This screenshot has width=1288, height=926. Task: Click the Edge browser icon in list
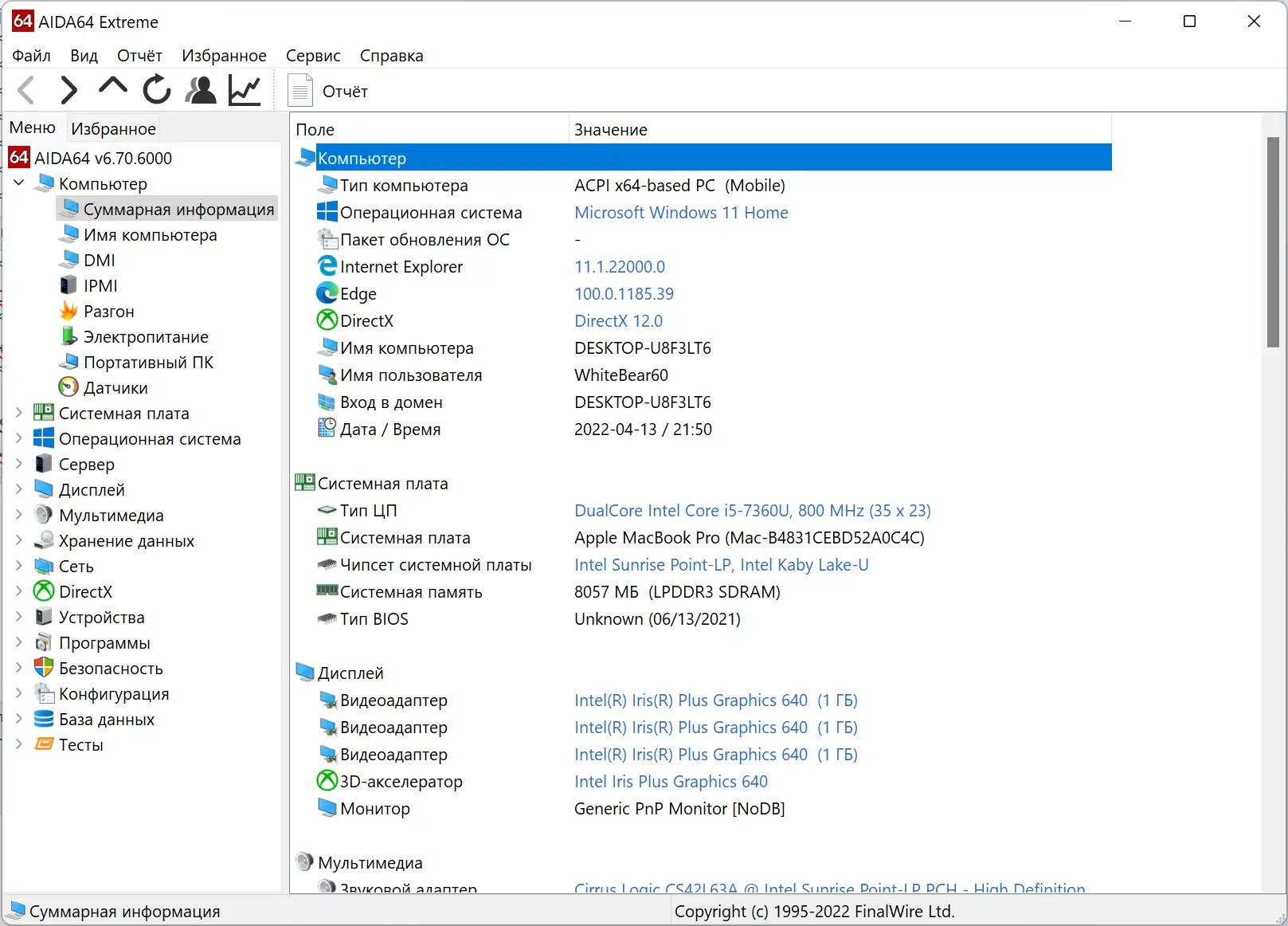coord(327,293)
